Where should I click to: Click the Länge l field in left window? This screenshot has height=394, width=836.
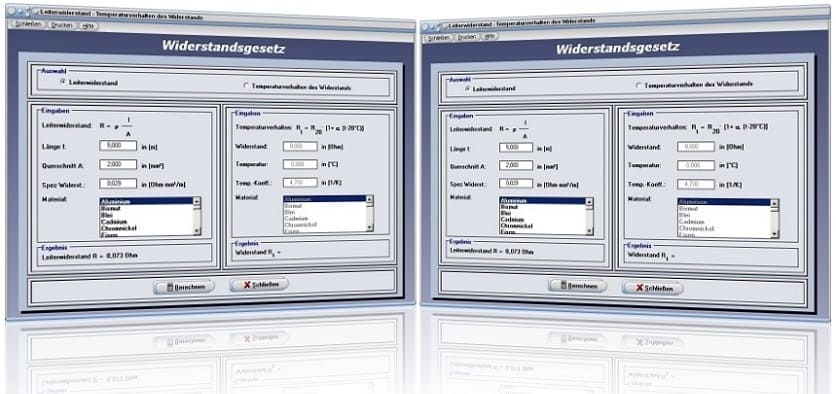click(118, 146)
